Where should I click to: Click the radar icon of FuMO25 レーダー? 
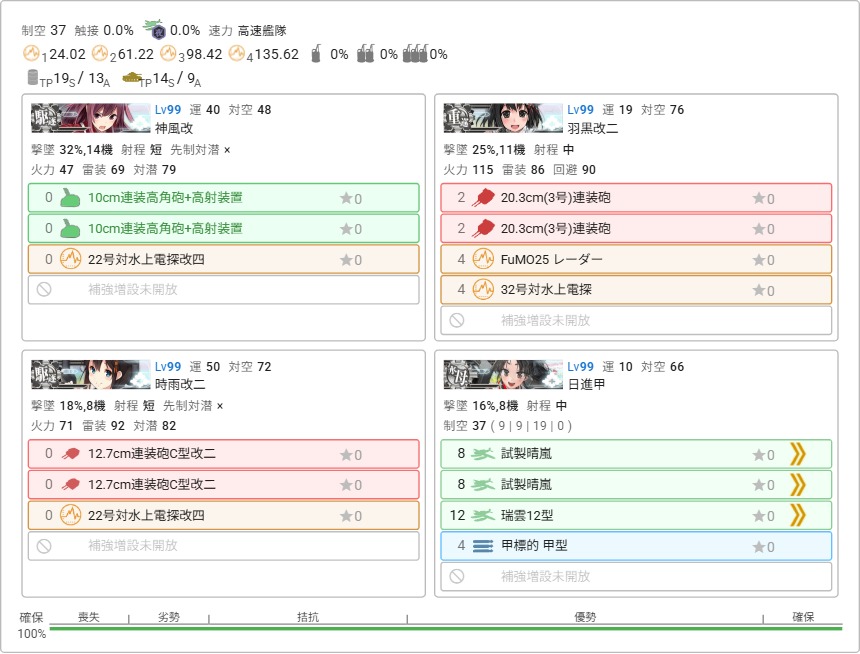click(x=483, y=260)
